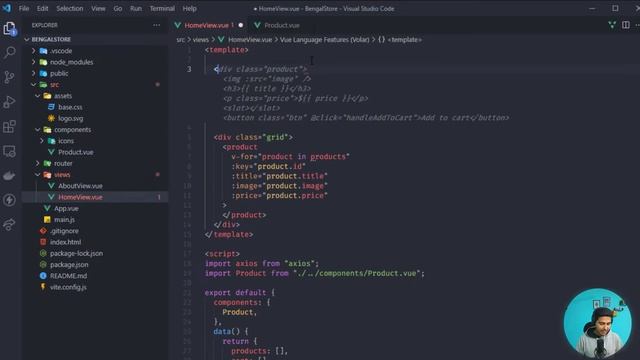Switch to the Product.vue editor tab
Viewport: 640px width, 360px height.
tap(282, 25)
